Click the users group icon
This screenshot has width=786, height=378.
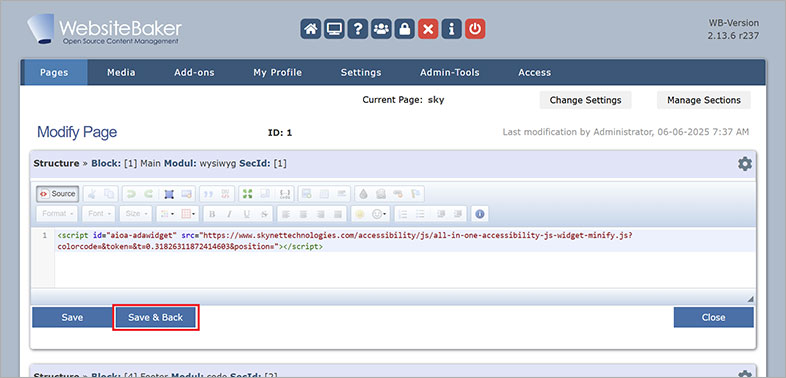[x=381, y=29]
